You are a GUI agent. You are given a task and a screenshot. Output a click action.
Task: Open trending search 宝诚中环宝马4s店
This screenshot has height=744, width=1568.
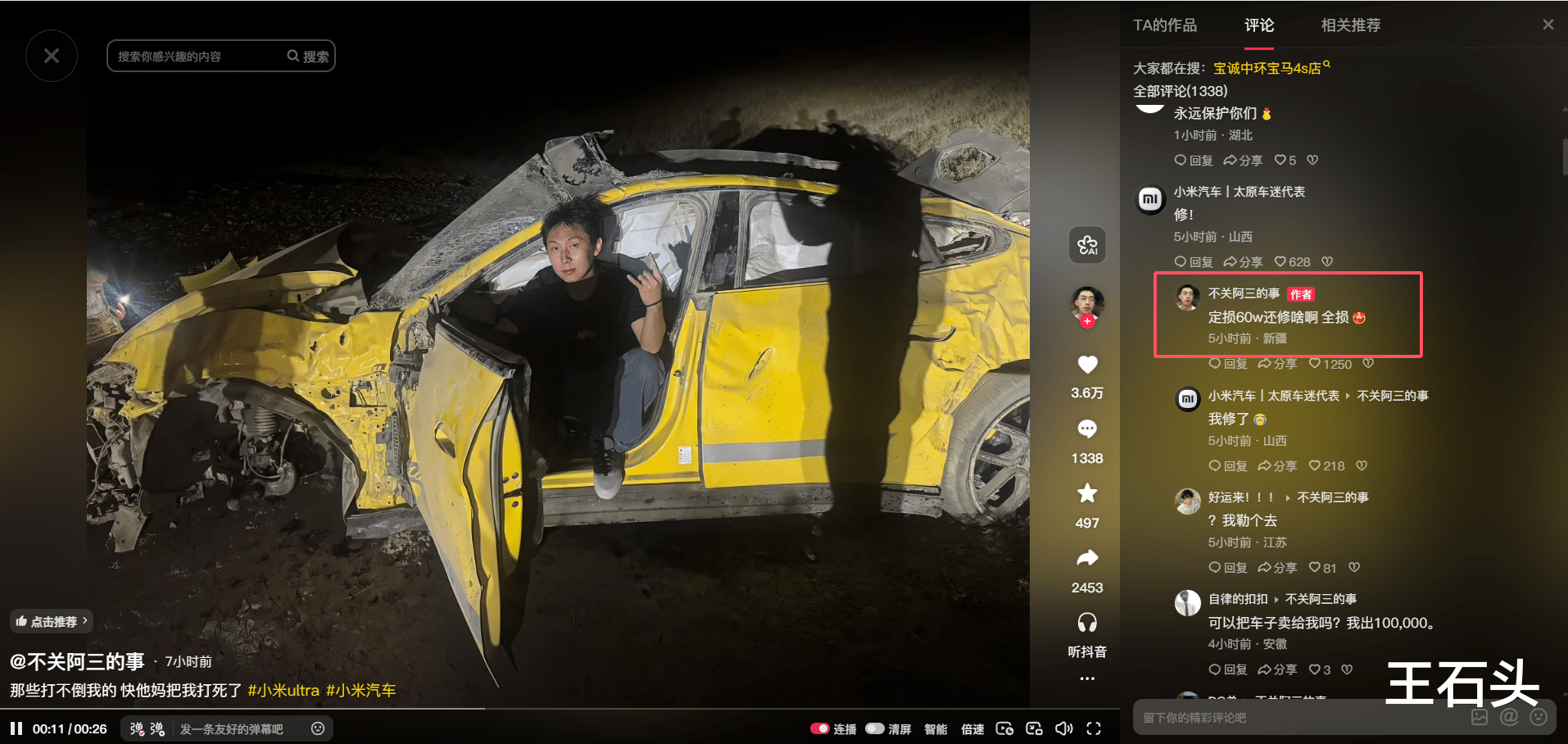(x=1271, y=68)
